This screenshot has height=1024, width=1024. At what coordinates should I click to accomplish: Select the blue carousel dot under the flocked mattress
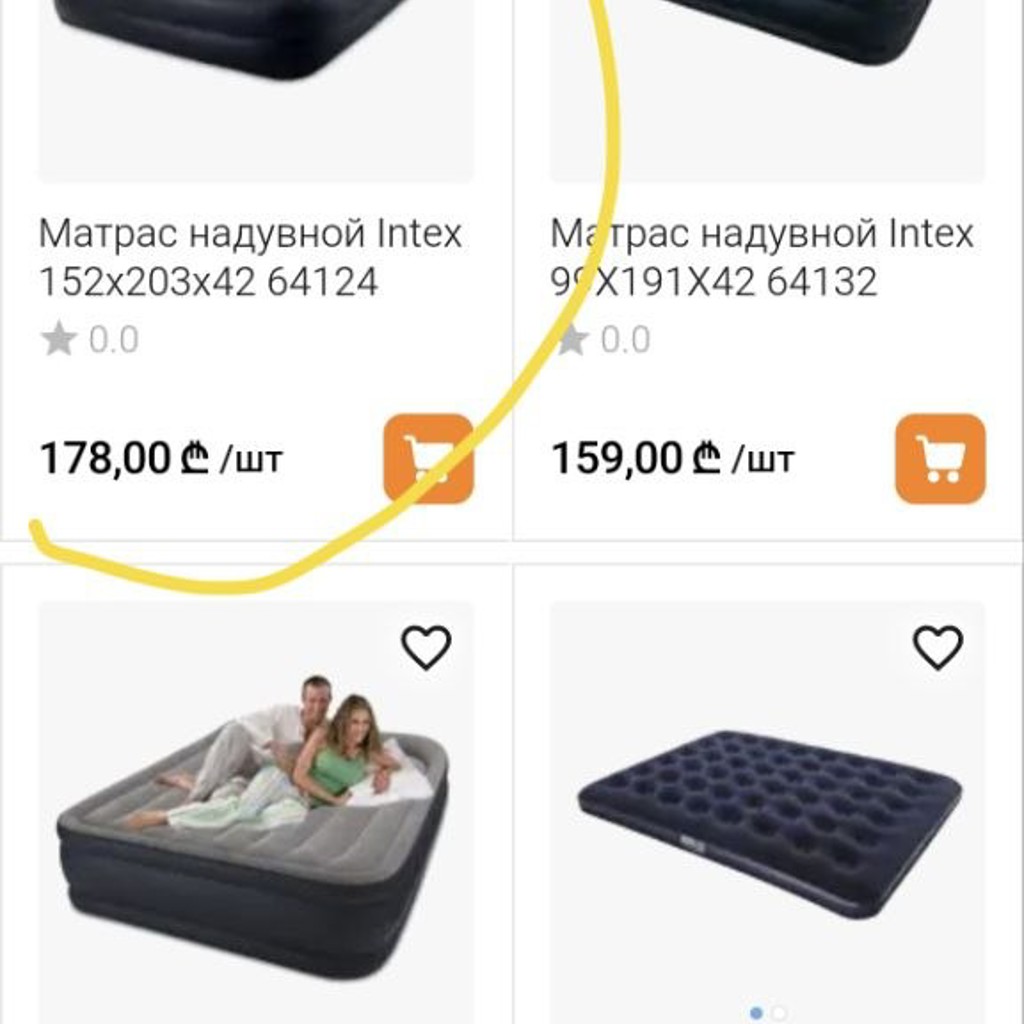pyautogui.click(x=756, y=1014)
